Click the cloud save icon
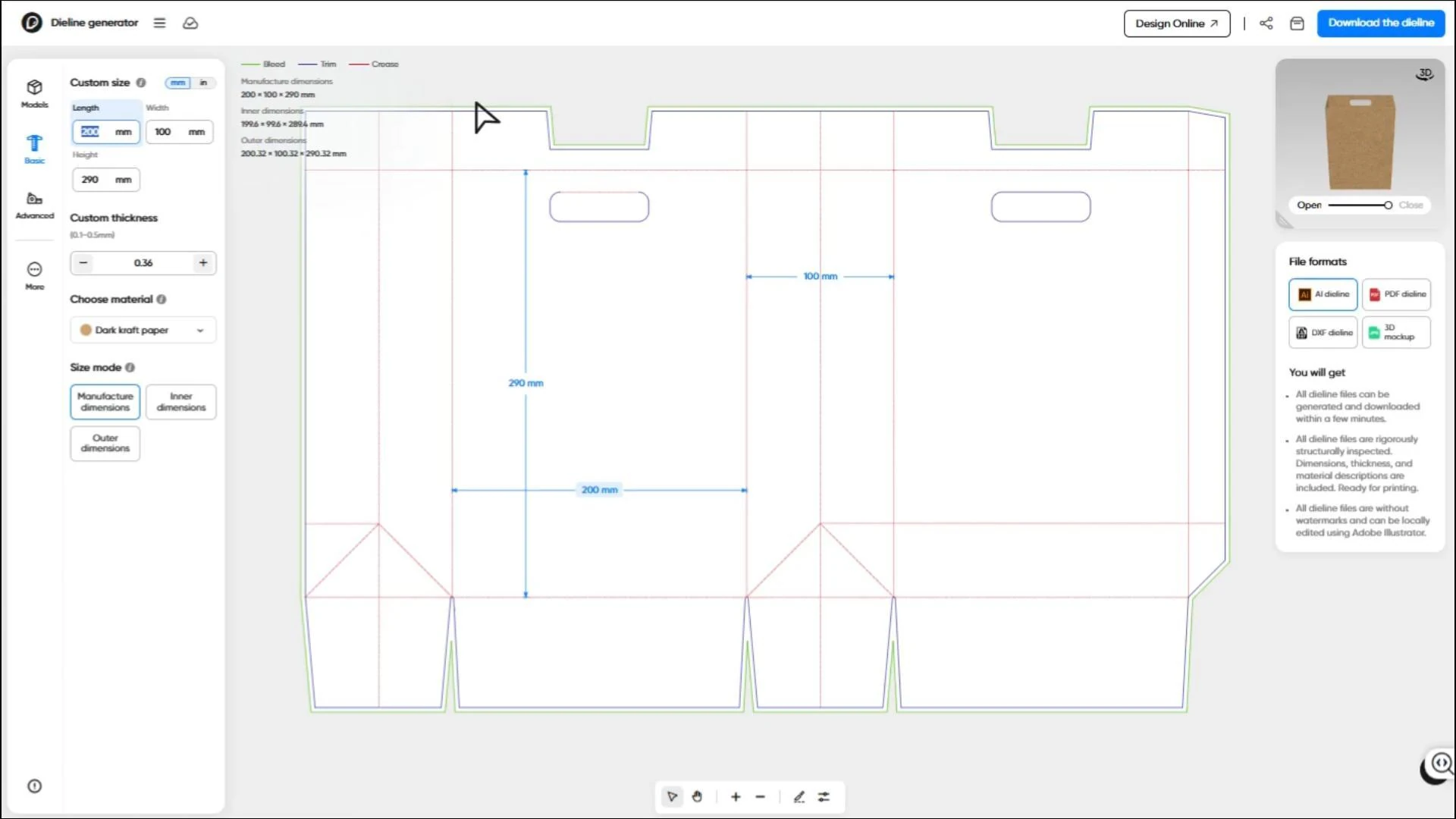Viewport: 1456px width, 819px height. point(190,23)
